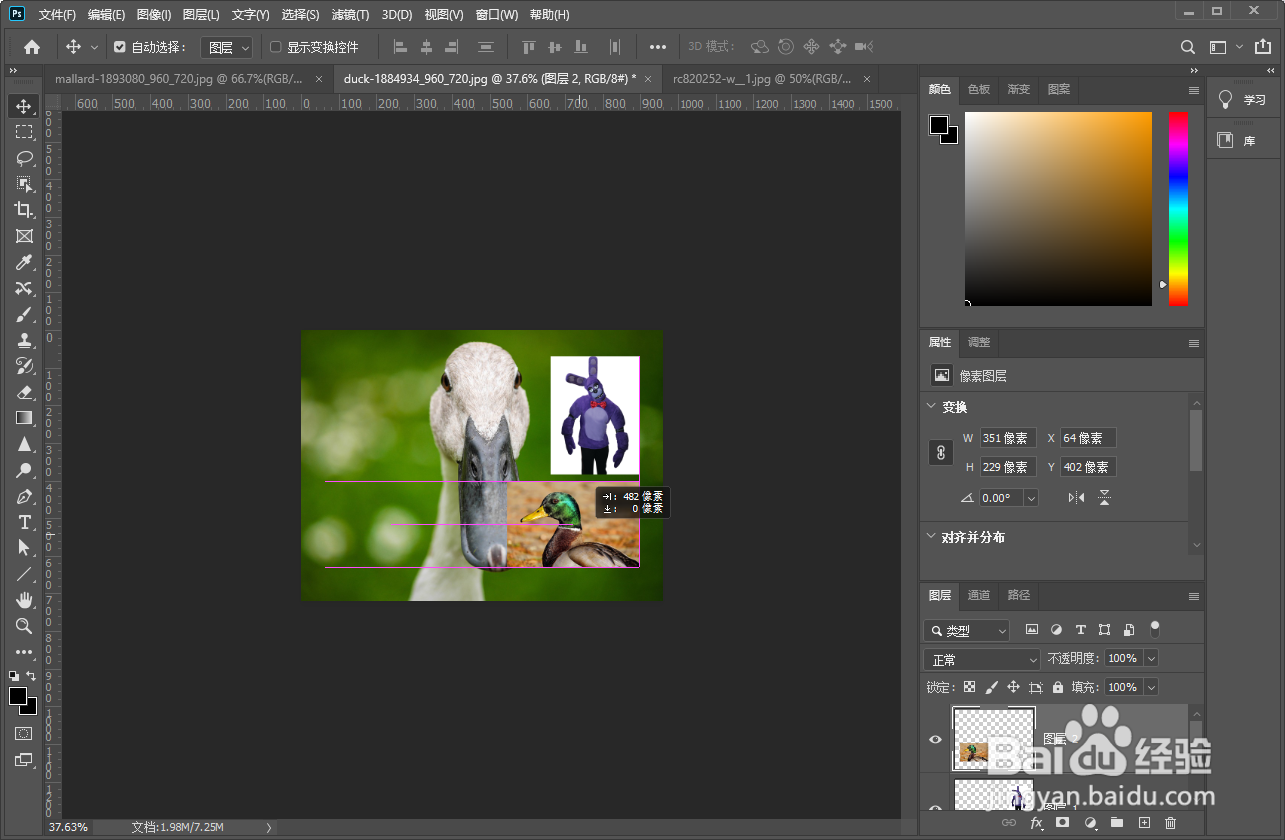
Task: Open the 类型 layer filter dropdown
Action: (x=967, y=631)
